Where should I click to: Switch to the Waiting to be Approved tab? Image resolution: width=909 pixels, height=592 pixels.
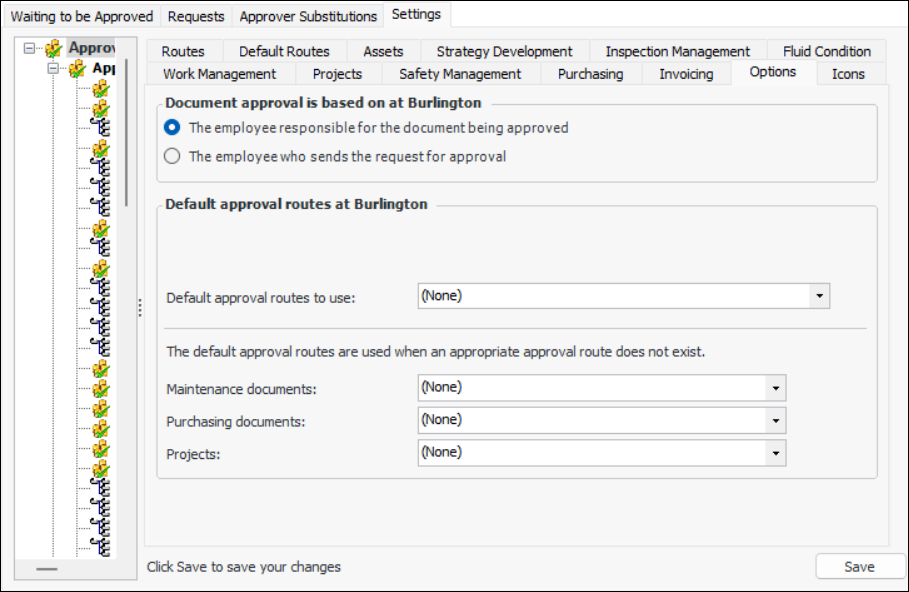pyautogui.click(x=82, y=16)
